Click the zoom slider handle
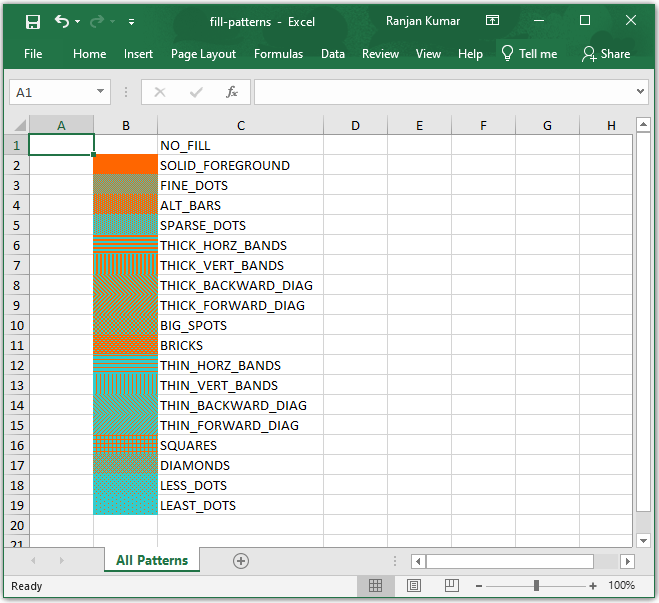The image size is (659, 603). coord(536,585)
